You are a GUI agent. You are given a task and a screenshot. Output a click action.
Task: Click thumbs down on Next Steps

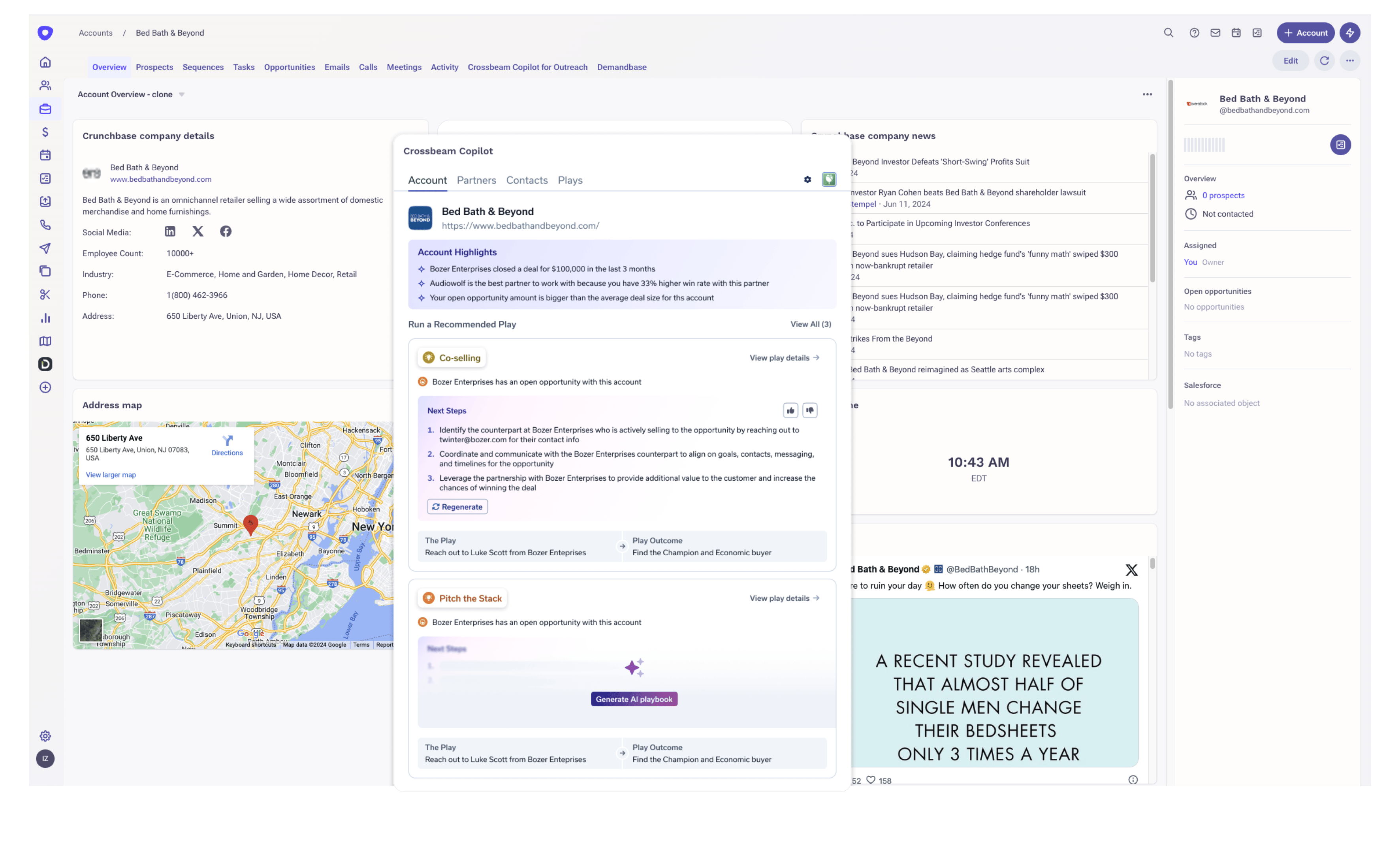click(810, 410)
